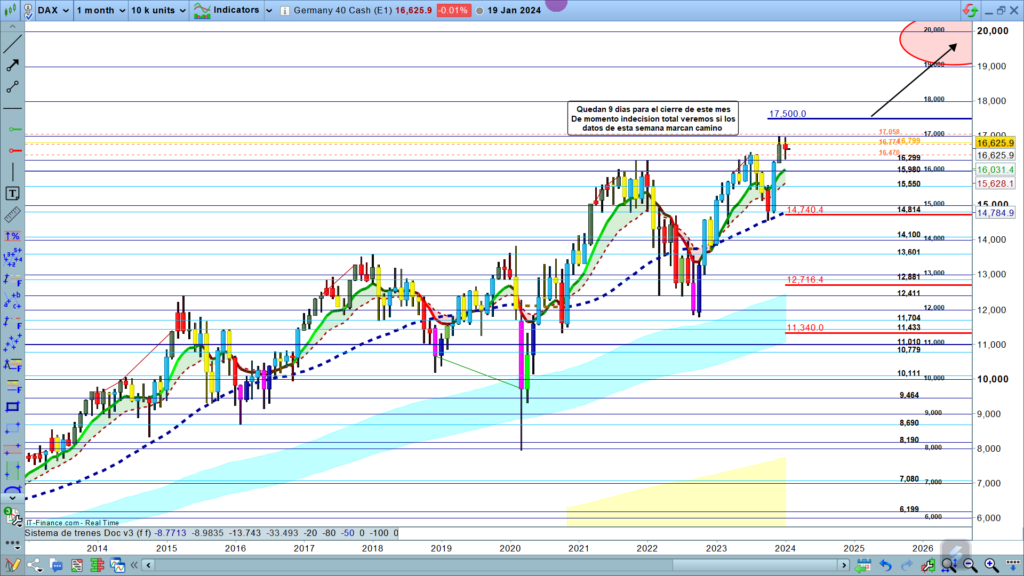Viewport: 1024px width, 576px height.
Task: Pick the ruler measurement tool
Action: point(12,214)
